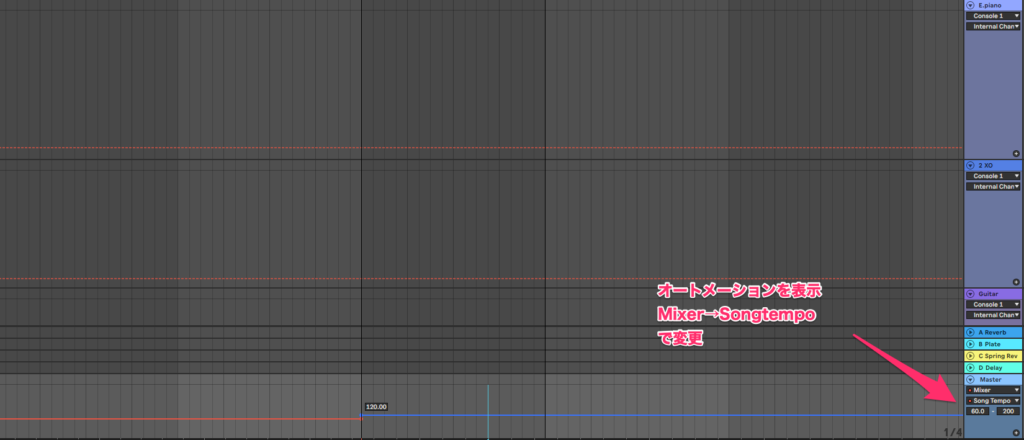The width and height of the screenshot is (1024, 440).
Task: Add automation lane on E.piano track
Action: (1016, 153)
